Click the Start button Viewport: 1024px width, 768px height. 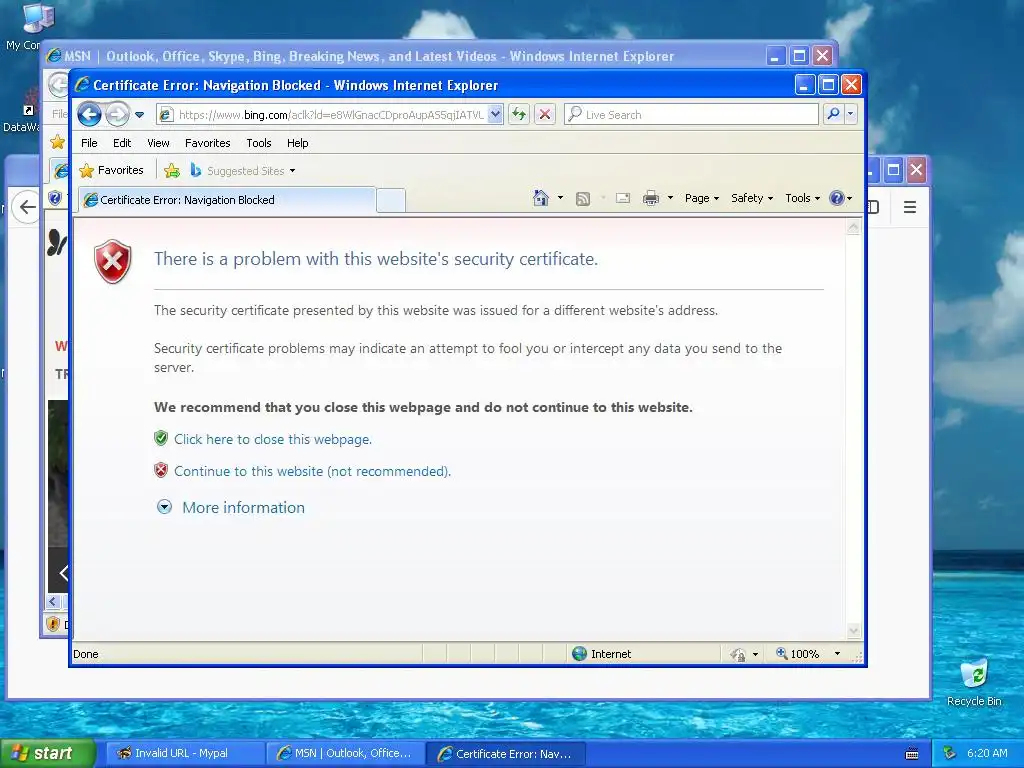tap(48, 753)
